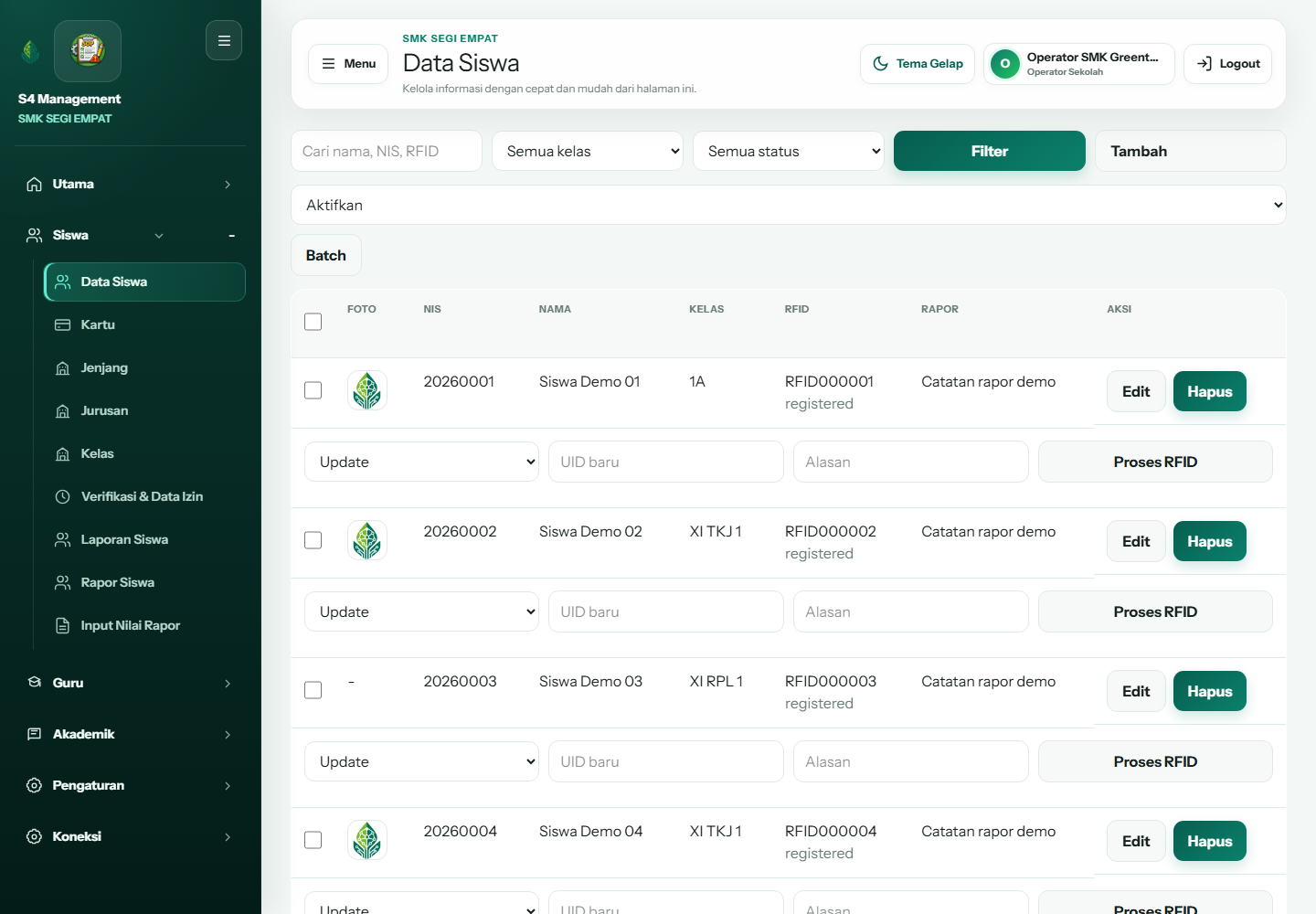
Task: Open the top Menu button
Action: (x=348, y=64)
